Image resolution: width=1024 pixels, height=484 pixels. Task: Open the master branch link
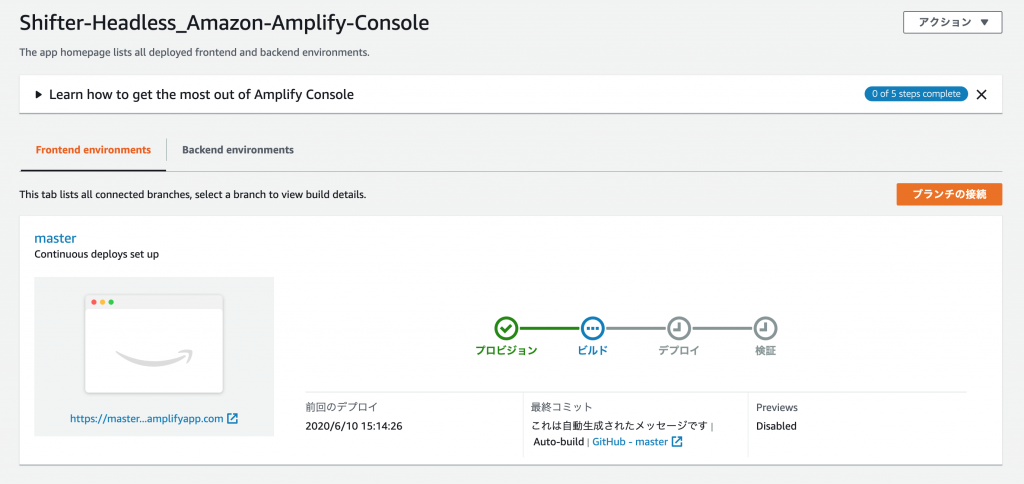point(56,238)
